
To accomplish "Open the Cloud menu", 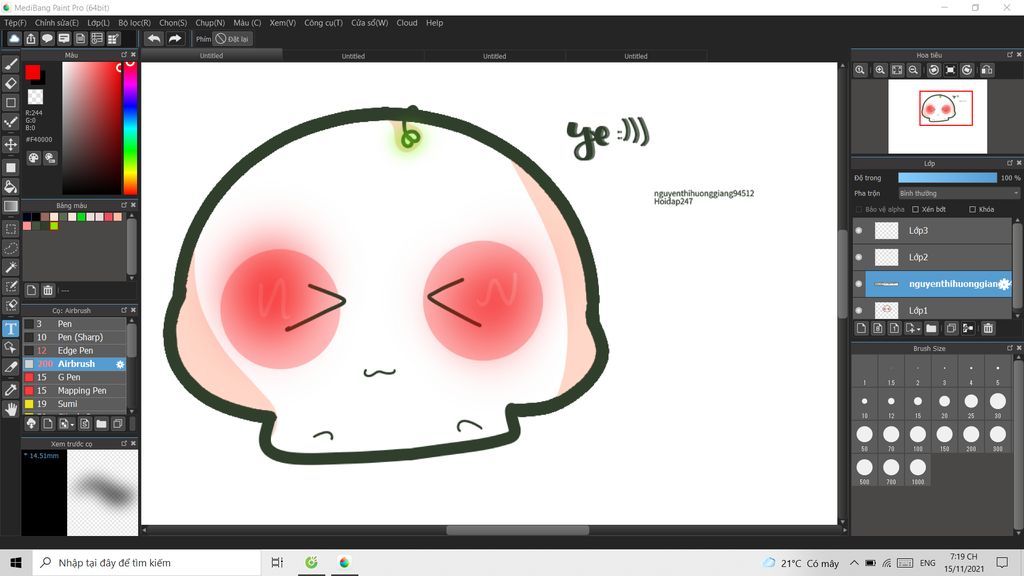I will (407, 23).
